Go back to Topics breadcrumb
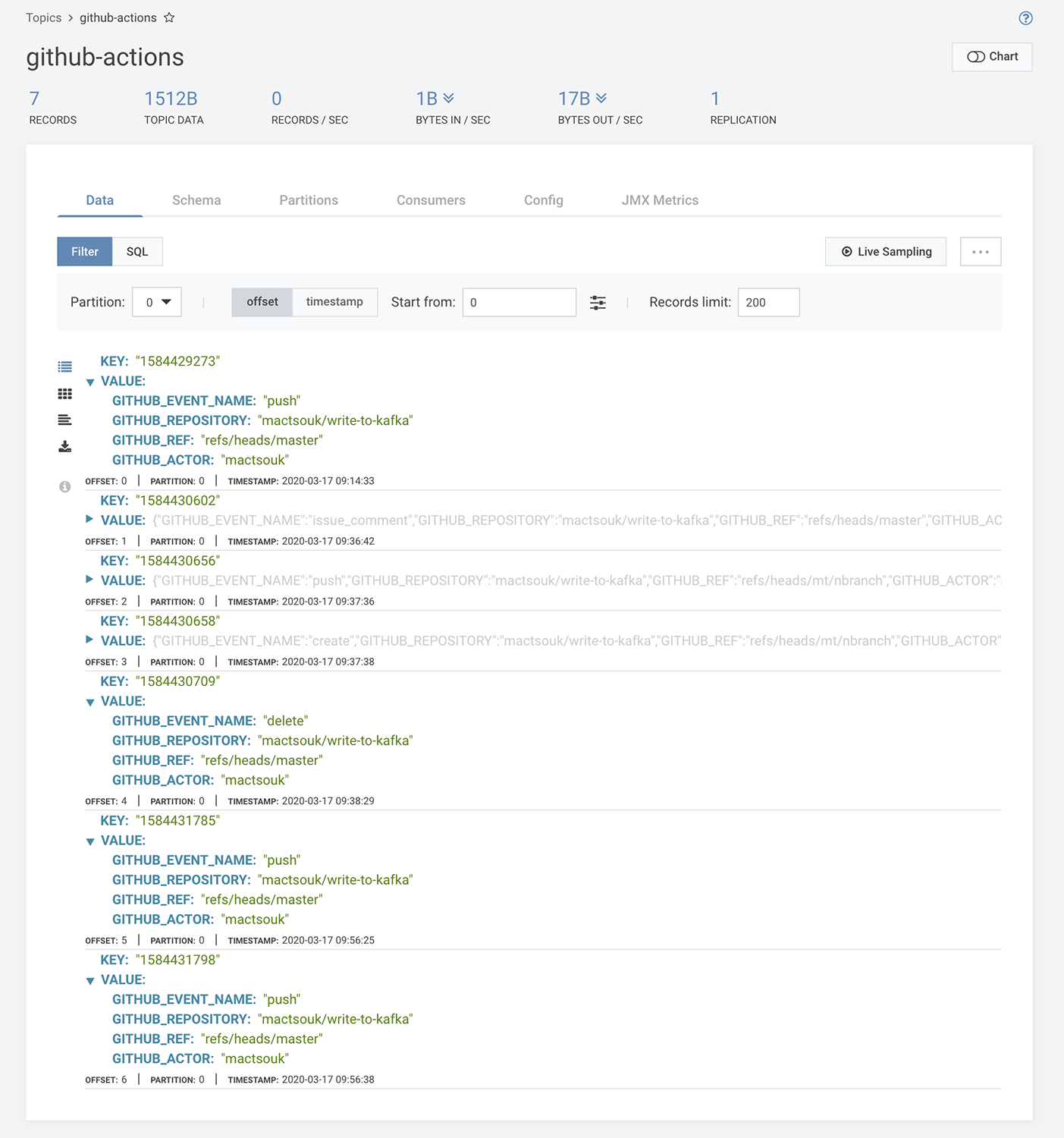The image size is (1064, 1138). pyautogui.click(x=44, y=17)
